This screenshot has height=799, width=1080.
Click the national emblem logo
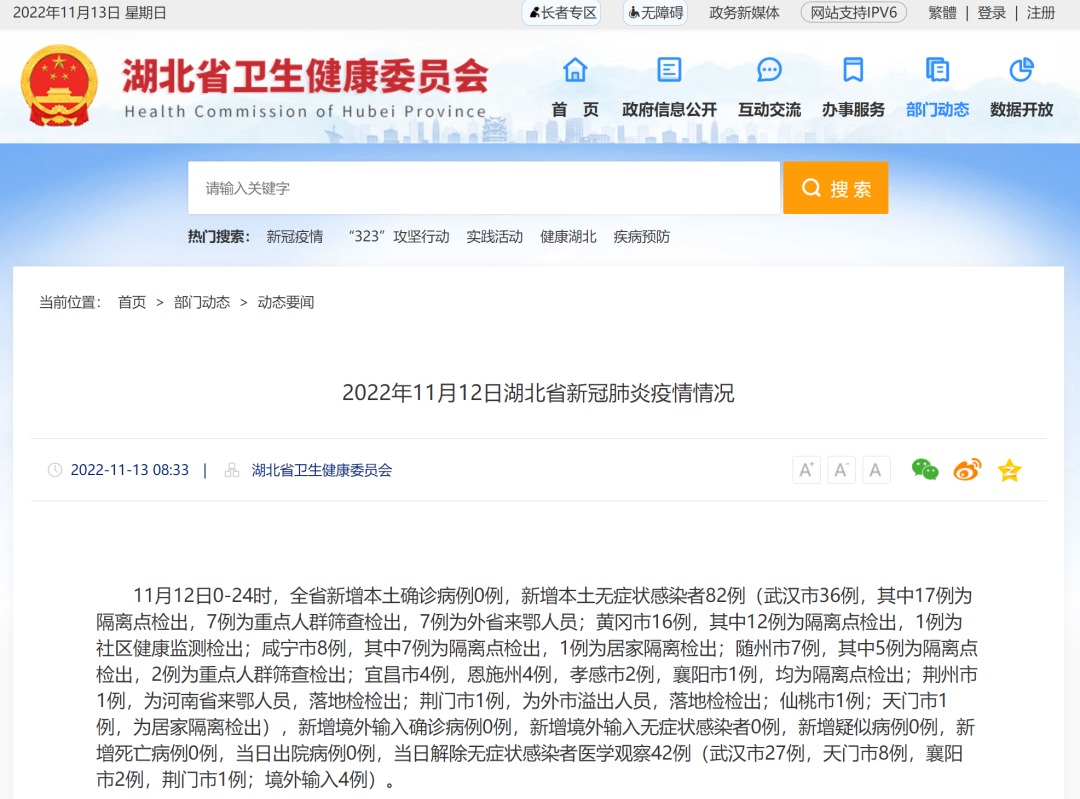pos(59,85)
